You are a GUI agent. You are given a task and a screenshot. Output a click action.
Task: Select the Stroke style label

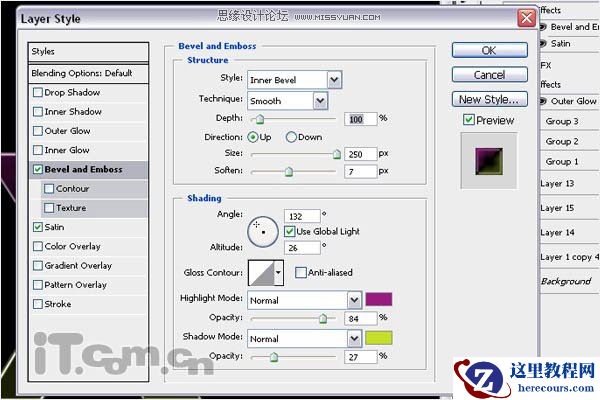click(x=58, y=304)
